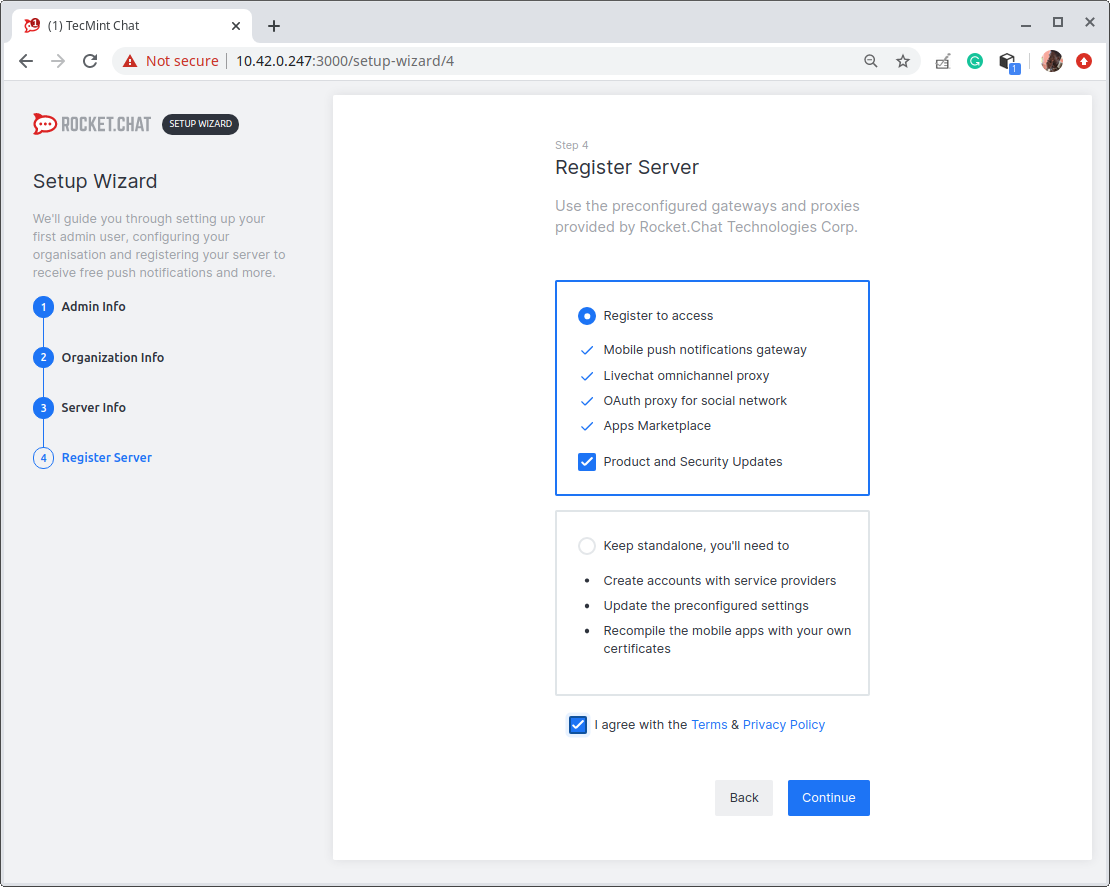Click the red update arrow icon
Viewport: 1110px width, 887px height.
point(1084,61)
